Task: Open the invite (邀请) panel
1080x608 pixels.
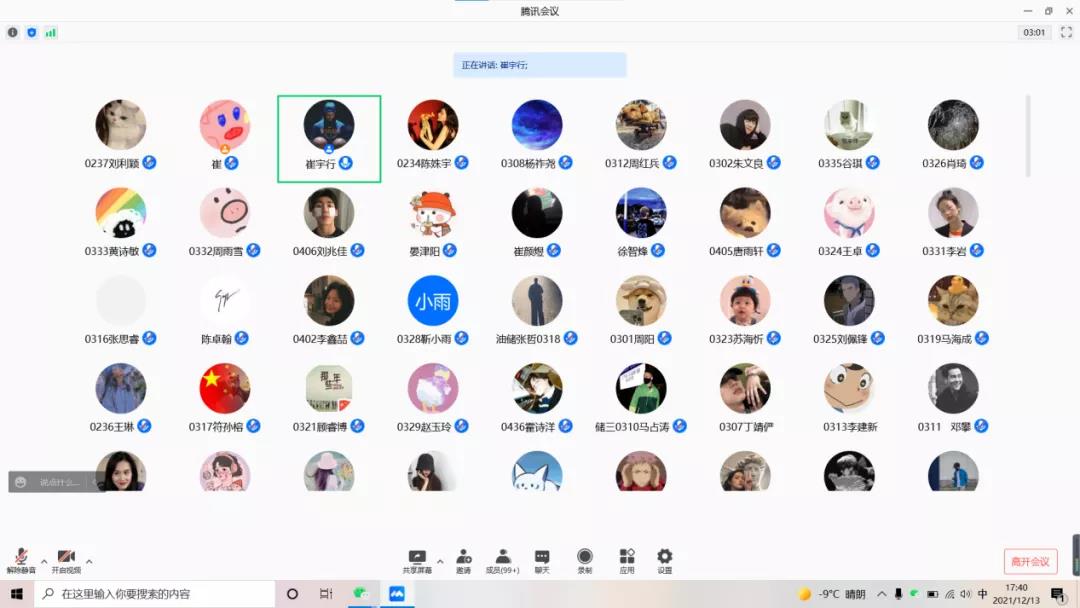Action: coord(464,560)
